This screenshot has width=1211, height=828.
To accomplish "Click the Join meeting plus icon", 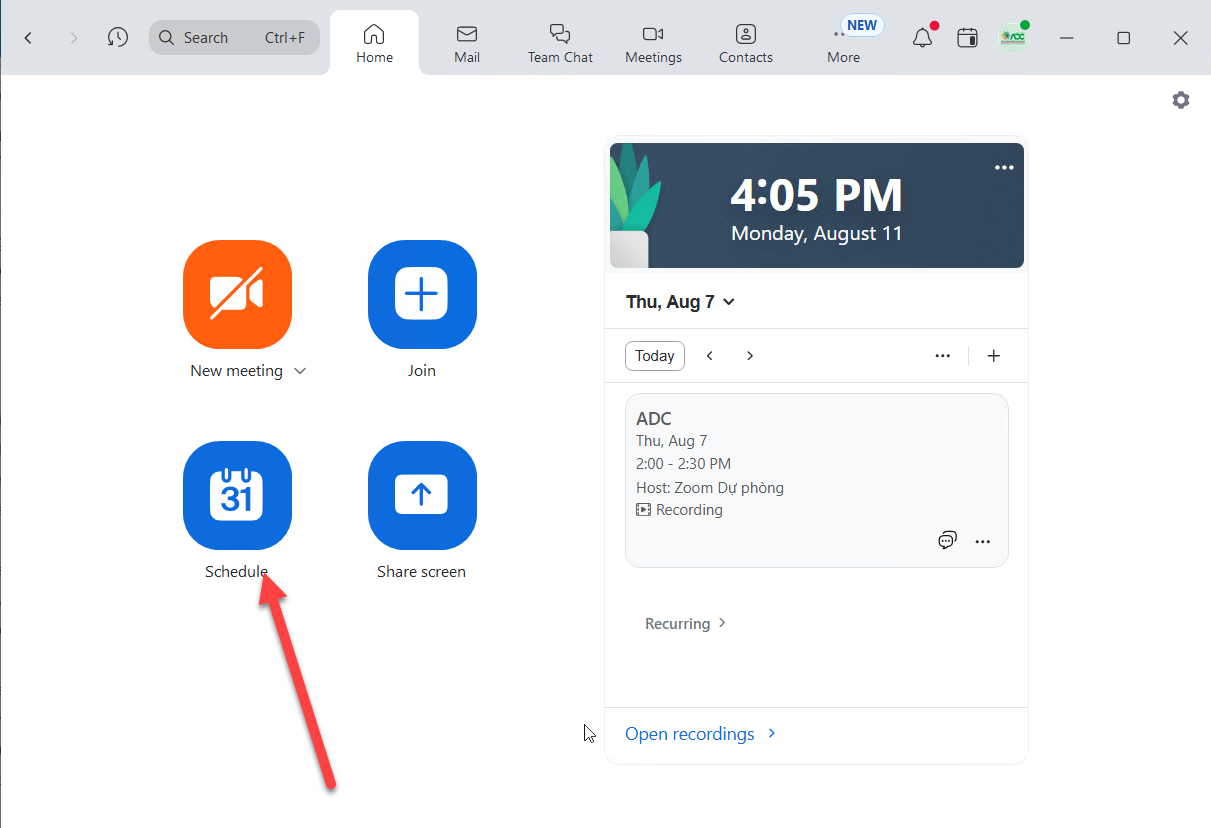I will 422,294.
